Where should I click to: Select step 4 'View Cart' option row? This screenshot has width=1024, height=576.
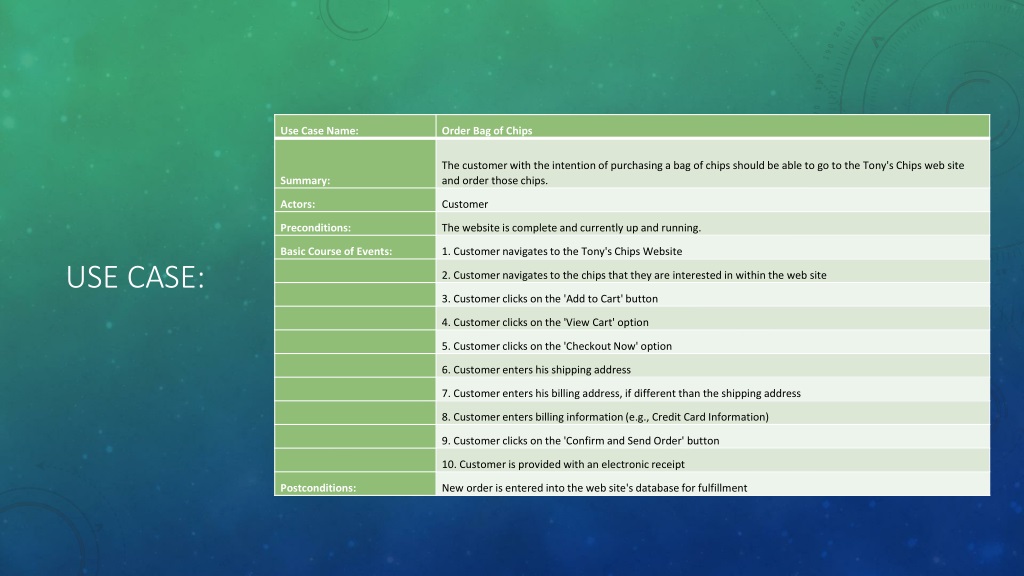pyautogui.click(x=712, y=318)
